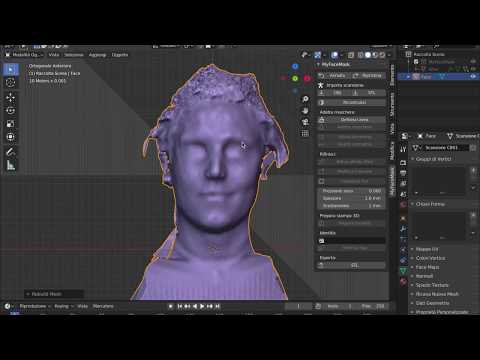Toggle visibility of MyFaceMask collection
Screen dimensions: 480x360
click(x=473, y=62)
